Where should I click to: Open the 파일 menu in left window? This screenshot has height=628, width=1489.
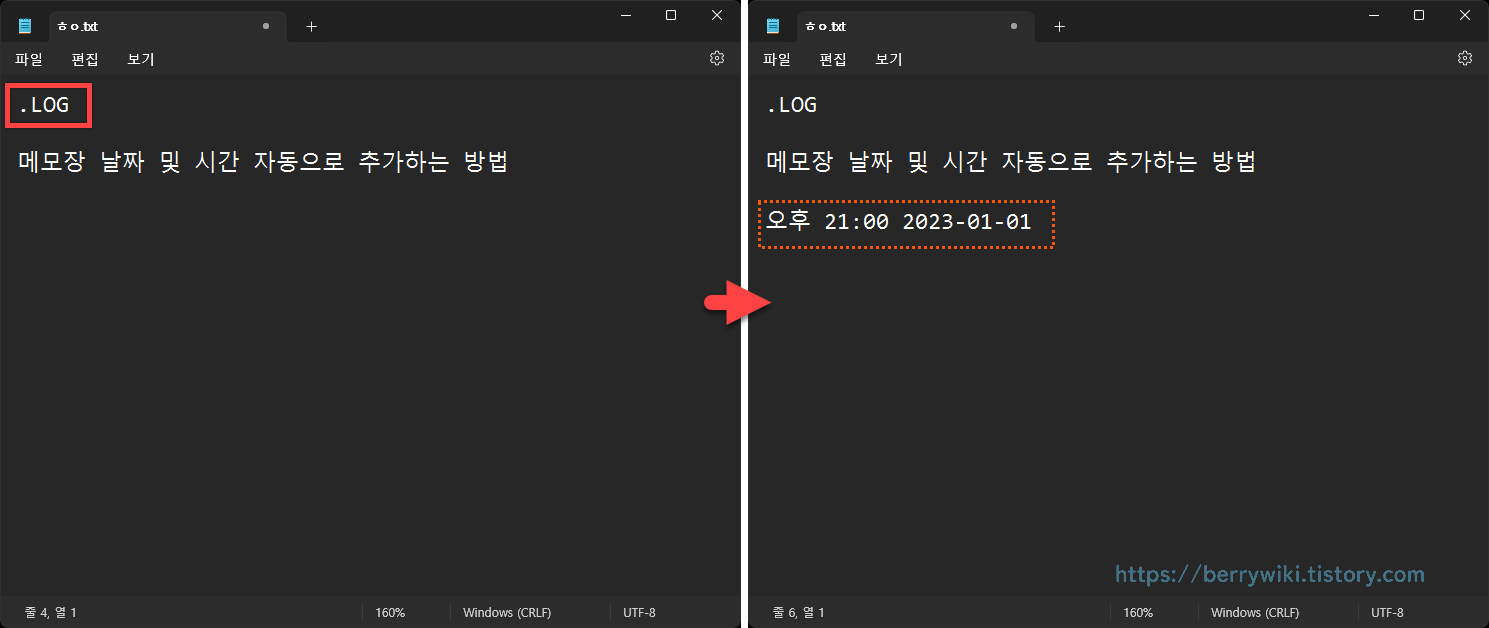pos(28,59)
